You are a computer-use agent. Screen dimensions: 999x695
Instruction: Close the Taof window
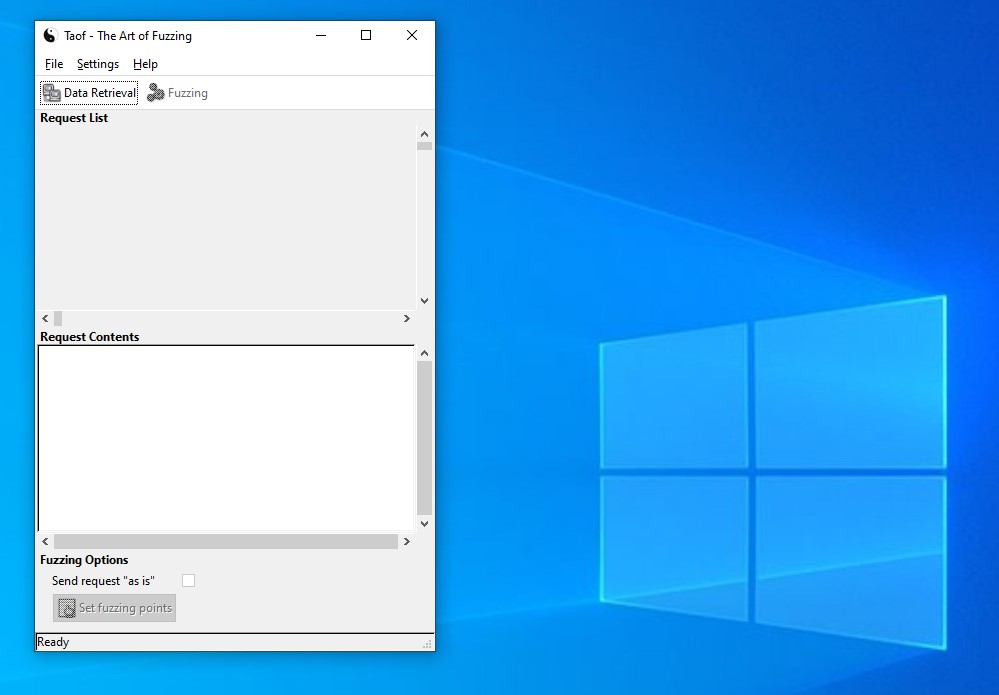tap(411, 36)
